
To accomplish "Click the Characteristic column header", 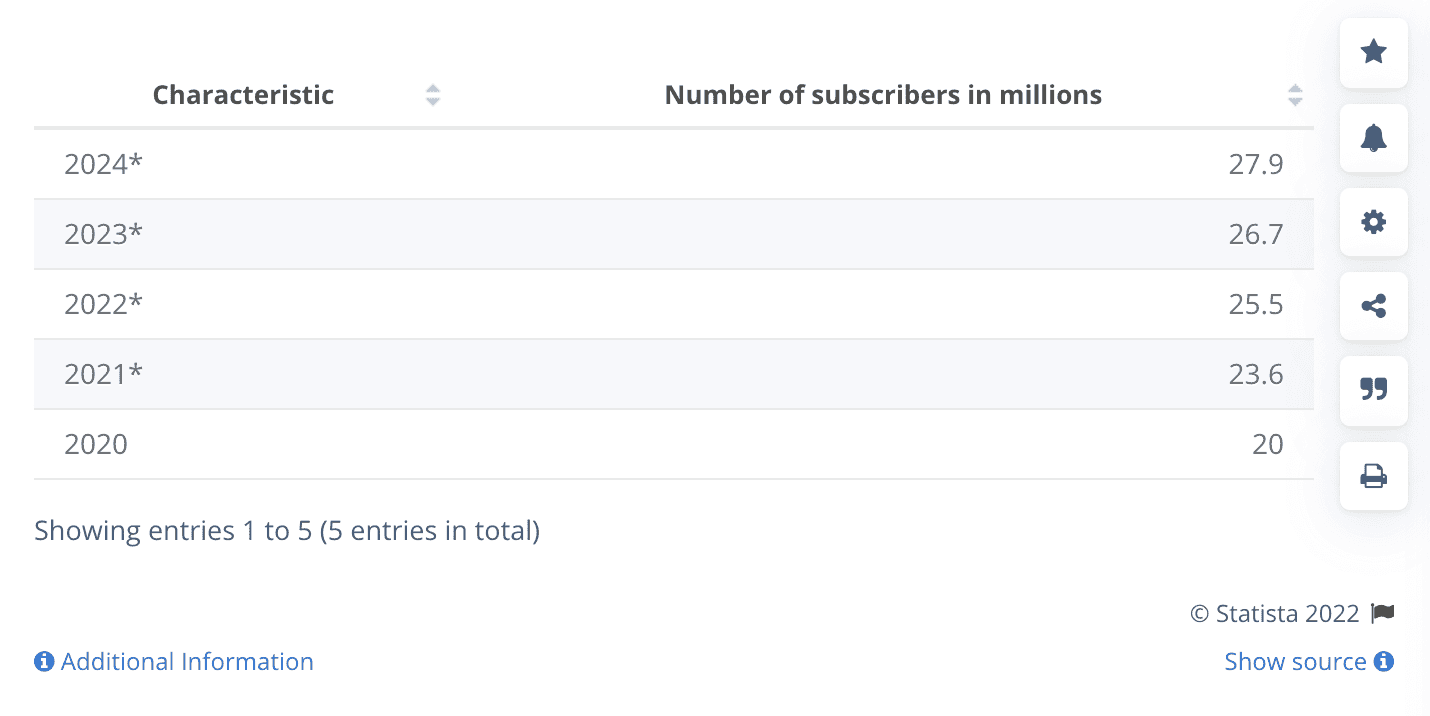I will 243,95.
